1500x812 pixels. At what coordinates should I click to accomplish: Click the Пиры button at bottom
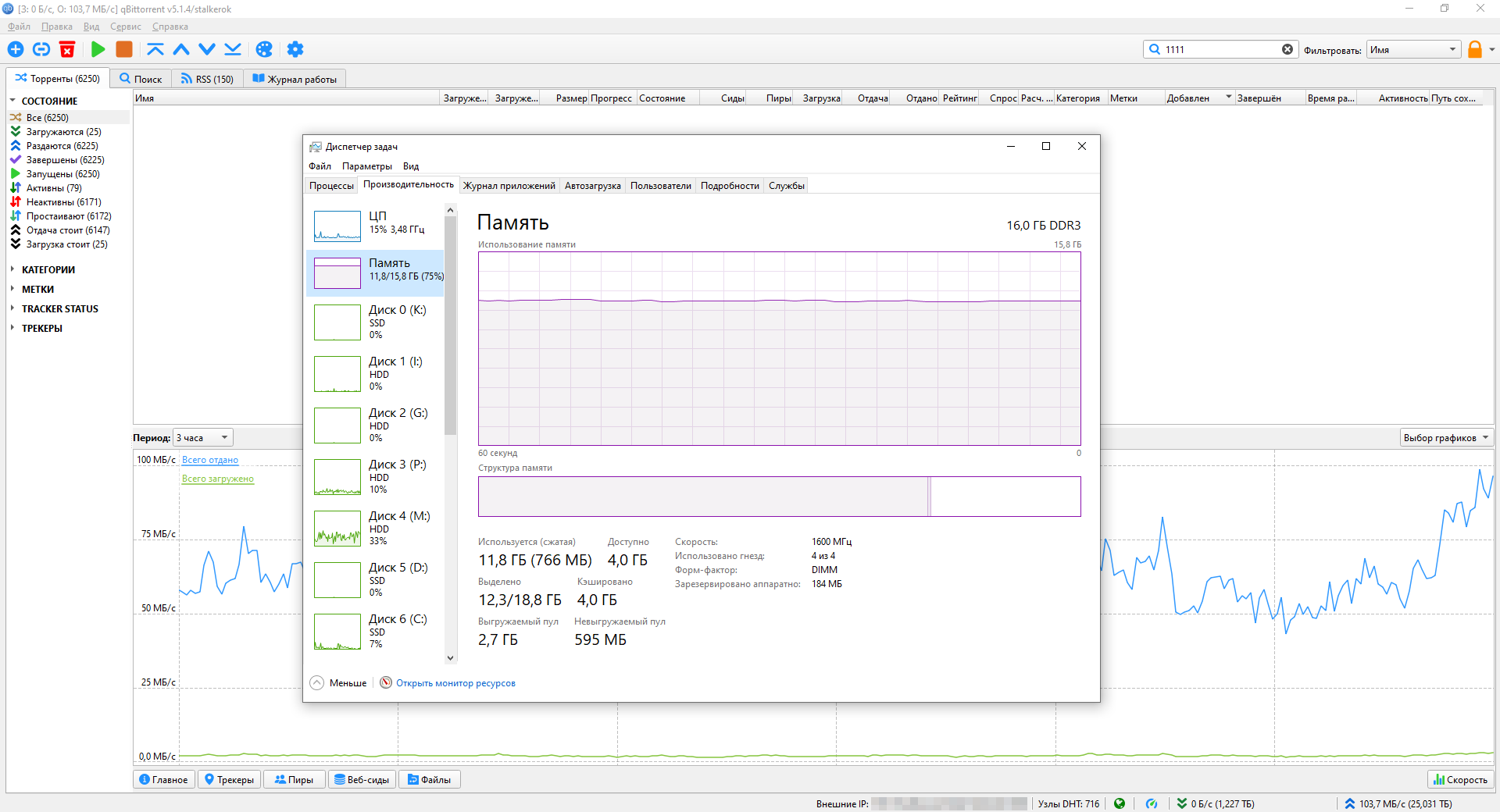[x=294, y=779]
